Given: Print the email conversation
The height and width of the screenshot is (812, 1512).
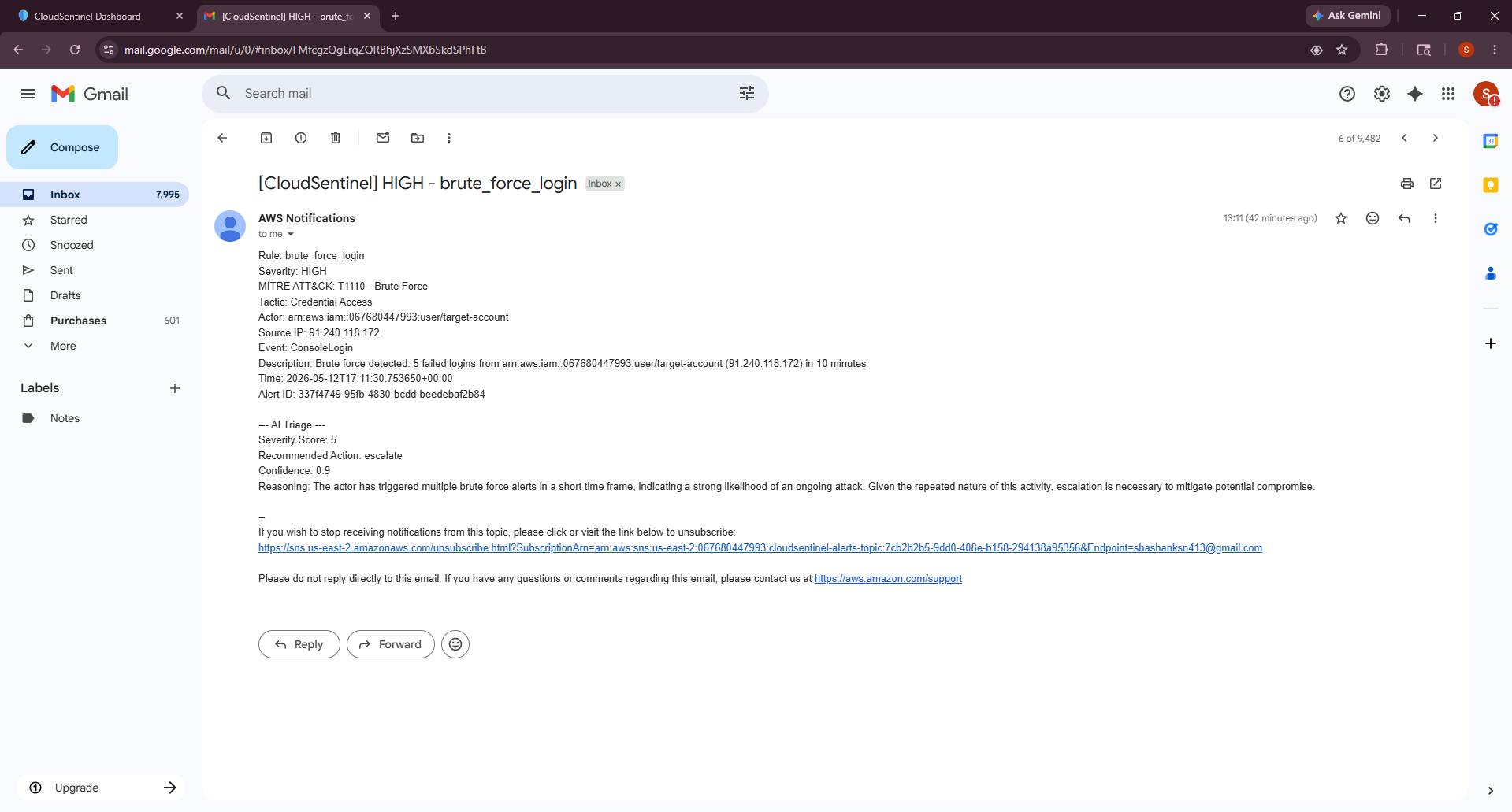Looking at the screenshot, I should coord(1407,184).
